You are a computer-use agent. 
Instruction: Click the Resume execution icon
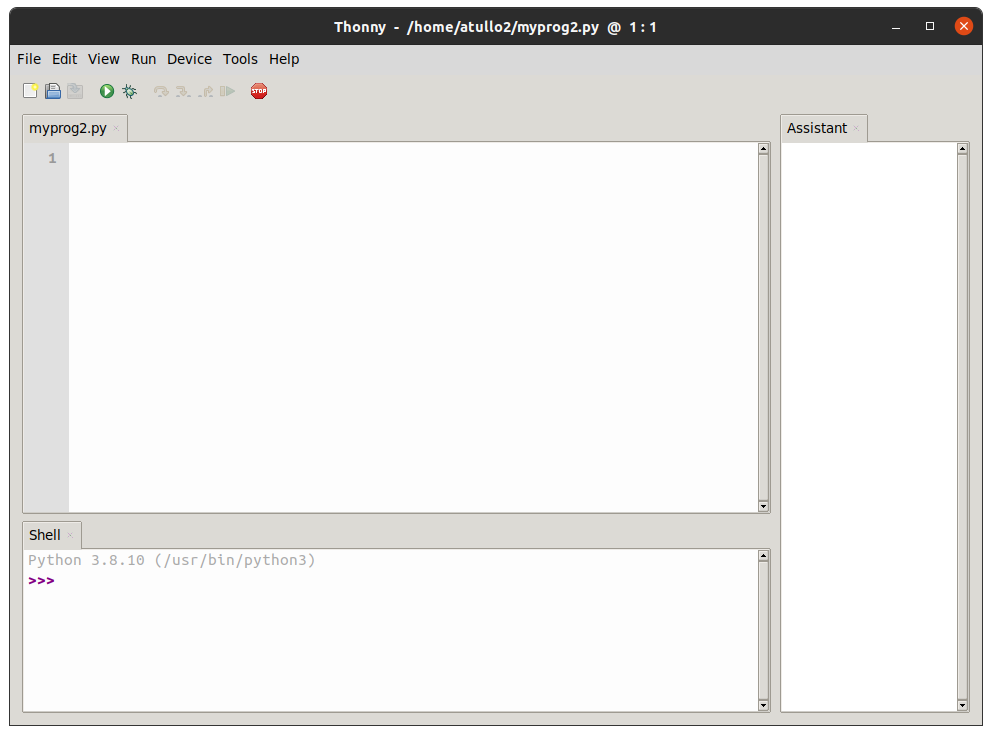tap(228, 91)
